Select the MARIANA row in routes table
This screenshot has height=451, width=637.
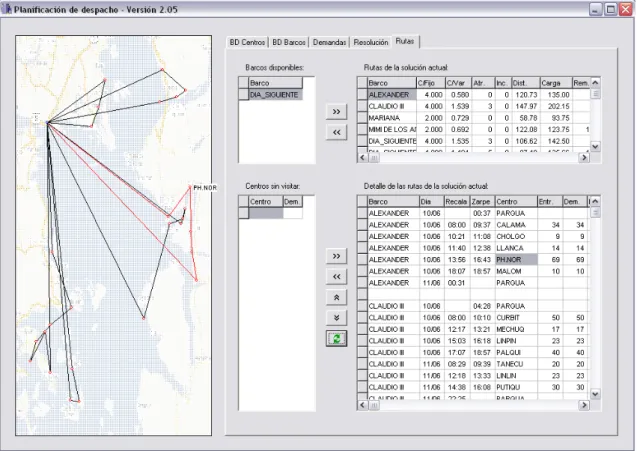473,118
